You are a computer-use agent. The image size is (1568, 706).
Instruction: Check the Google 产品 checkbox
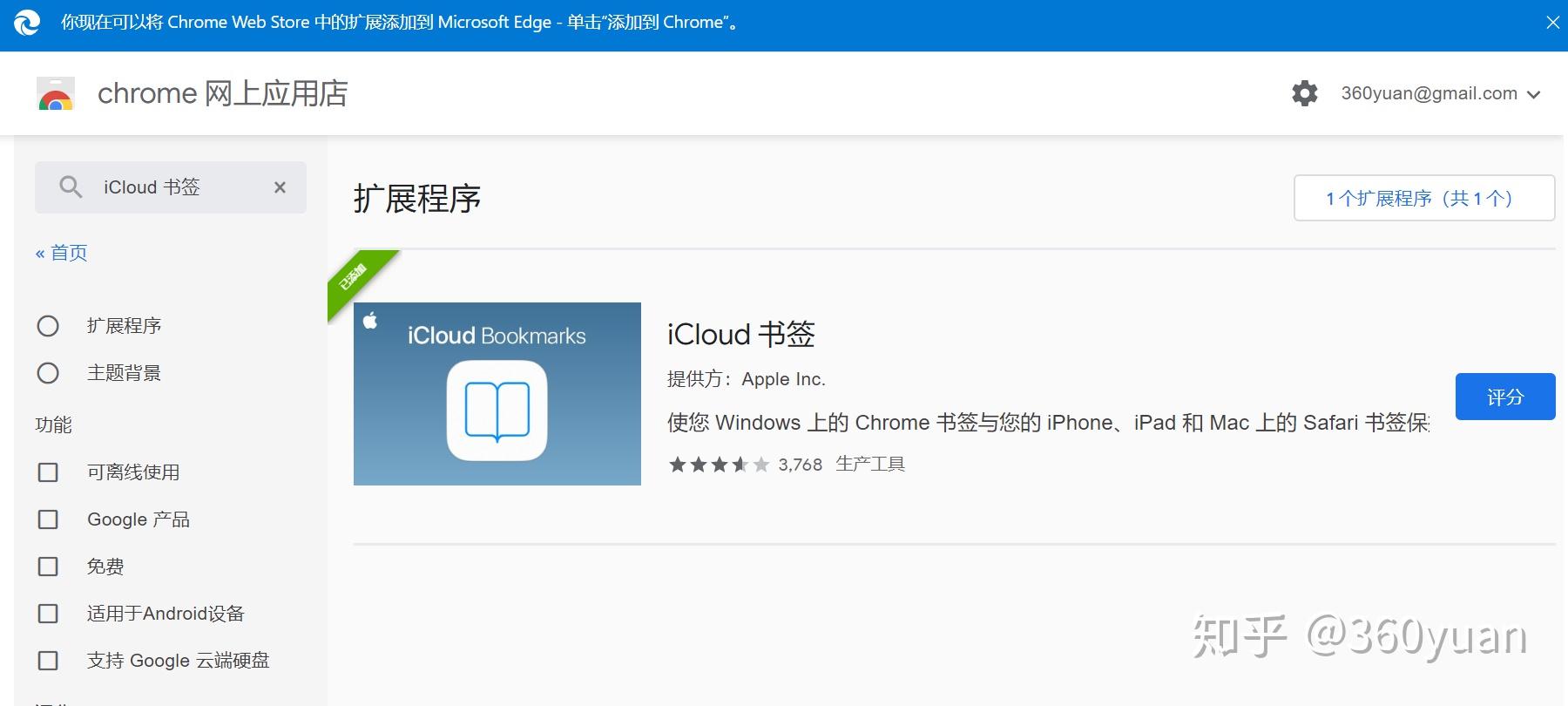pos(48,519)
